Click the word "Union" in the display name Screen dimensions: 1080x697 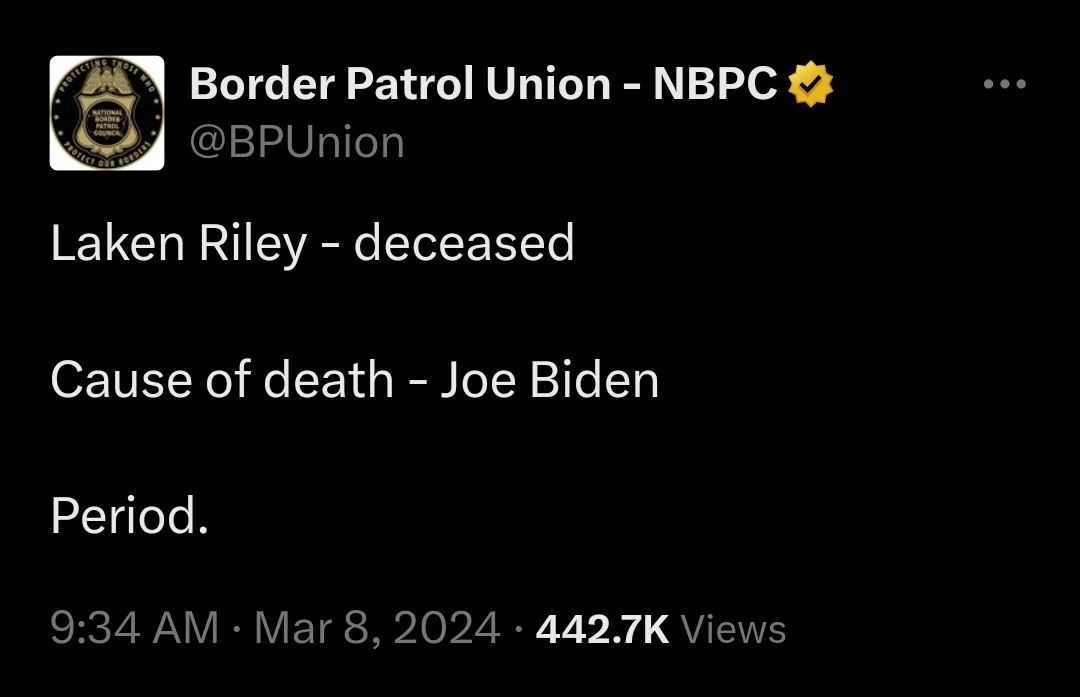pyautogui.click(x=549, y=86)
